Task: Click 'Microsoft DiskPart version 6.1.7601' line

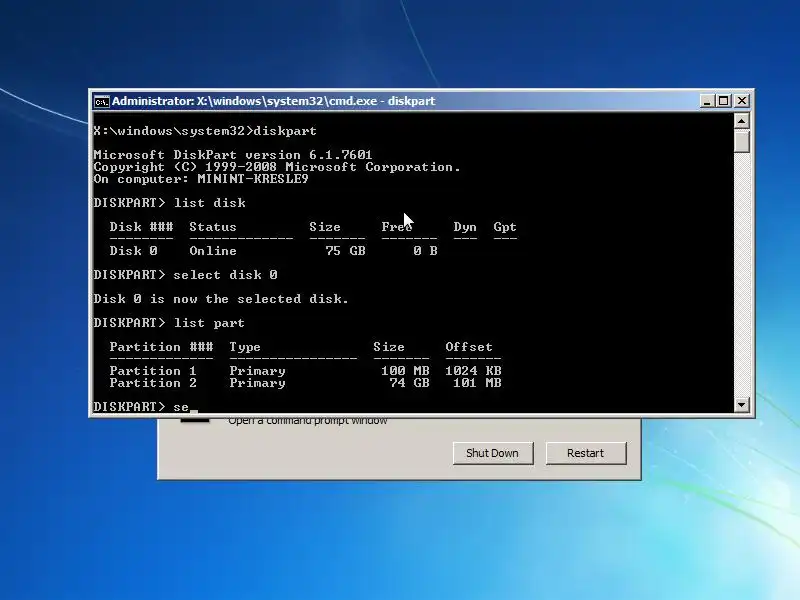Action: tap(233, 155)
